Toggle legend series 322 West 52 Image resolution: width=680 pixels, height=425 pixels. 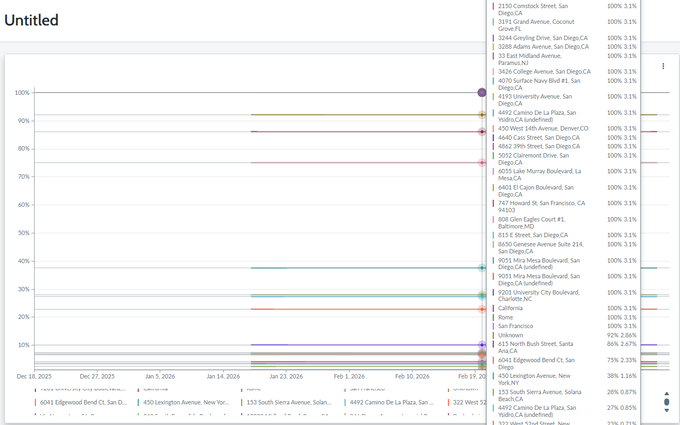[467, 402]
